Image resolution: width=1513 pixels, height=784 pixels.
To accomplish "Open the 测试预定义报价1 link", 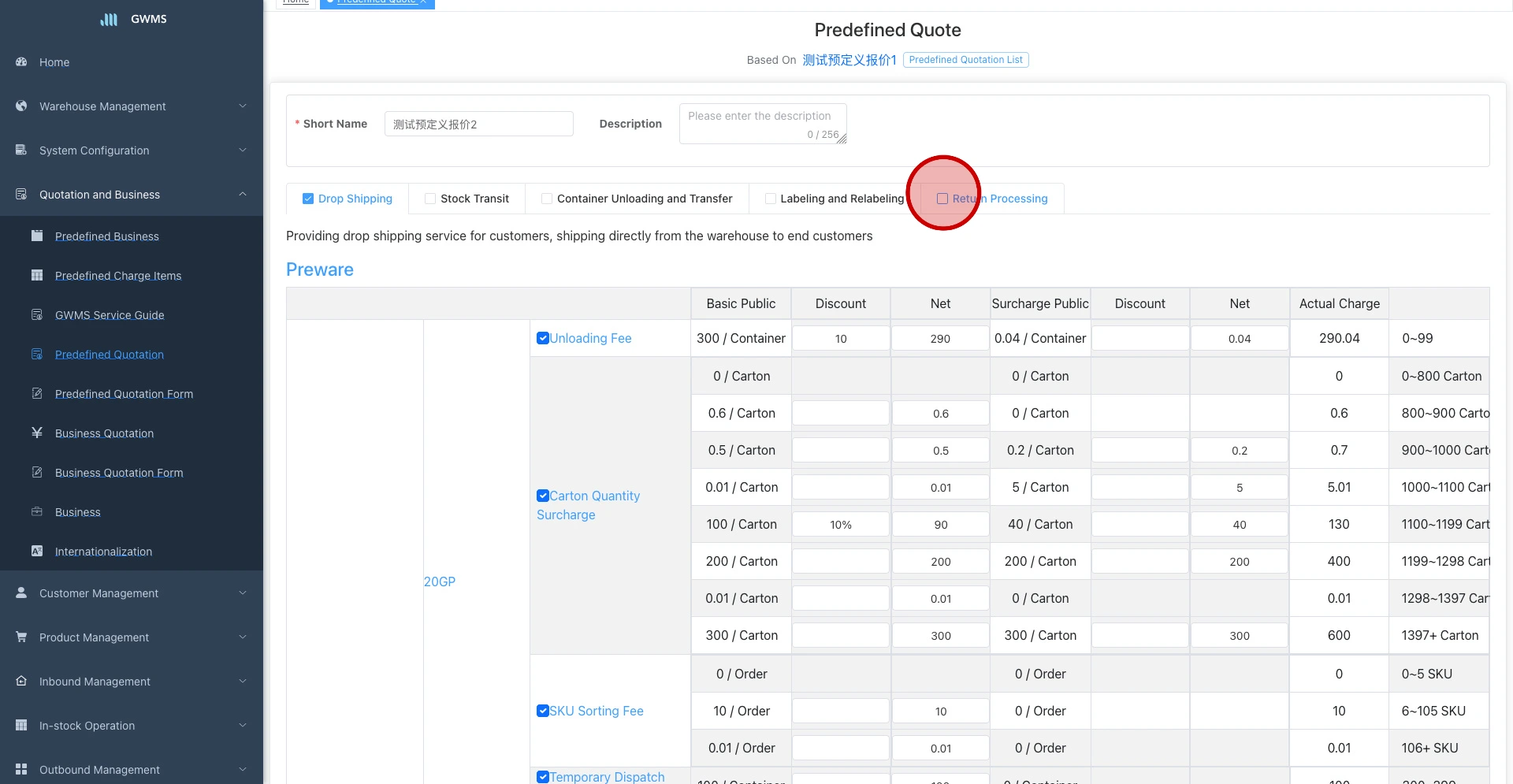I will coord(849,60).
